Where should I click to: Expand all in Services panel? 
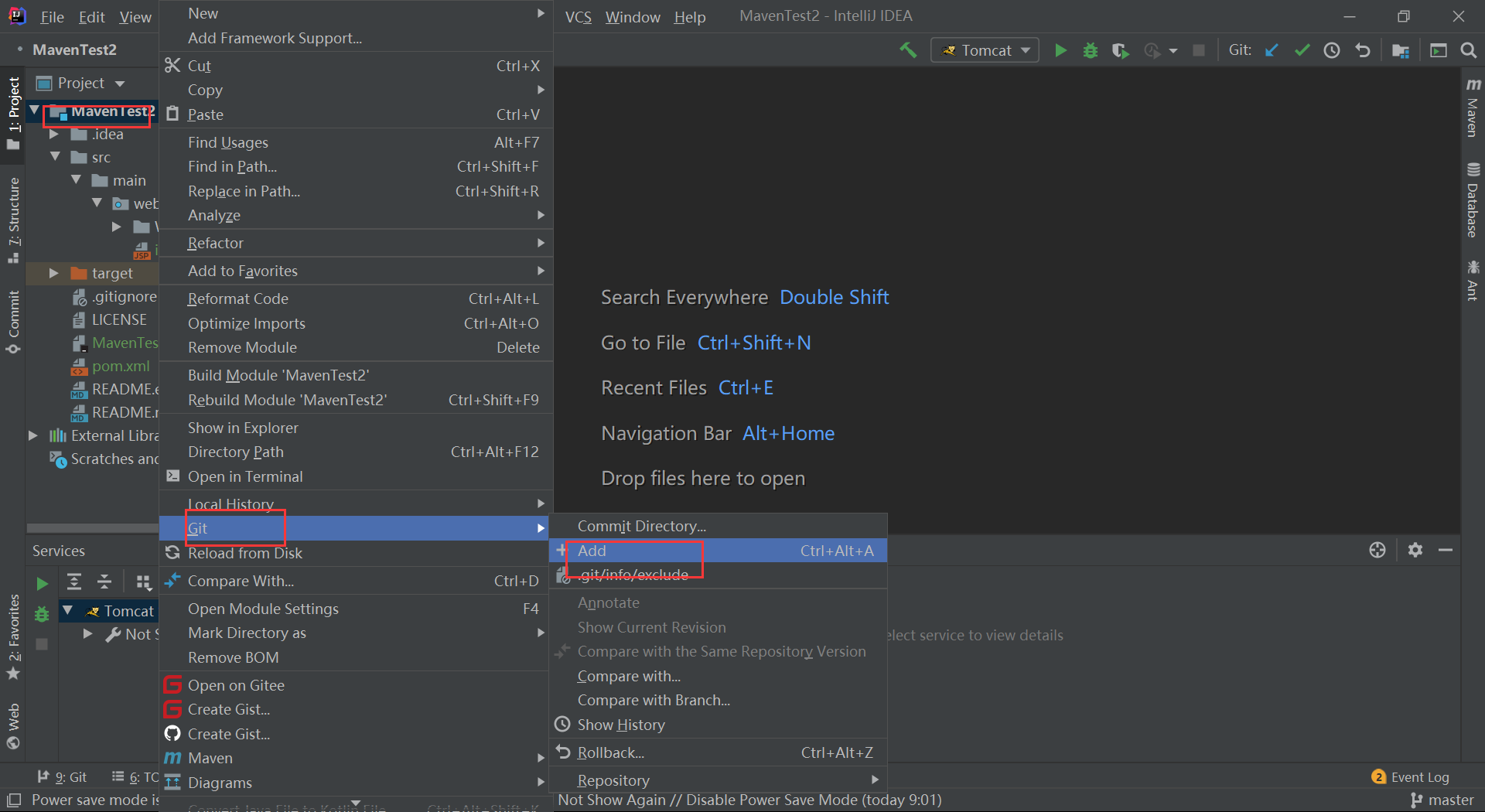pyautogui.click(x=74, y=582)
